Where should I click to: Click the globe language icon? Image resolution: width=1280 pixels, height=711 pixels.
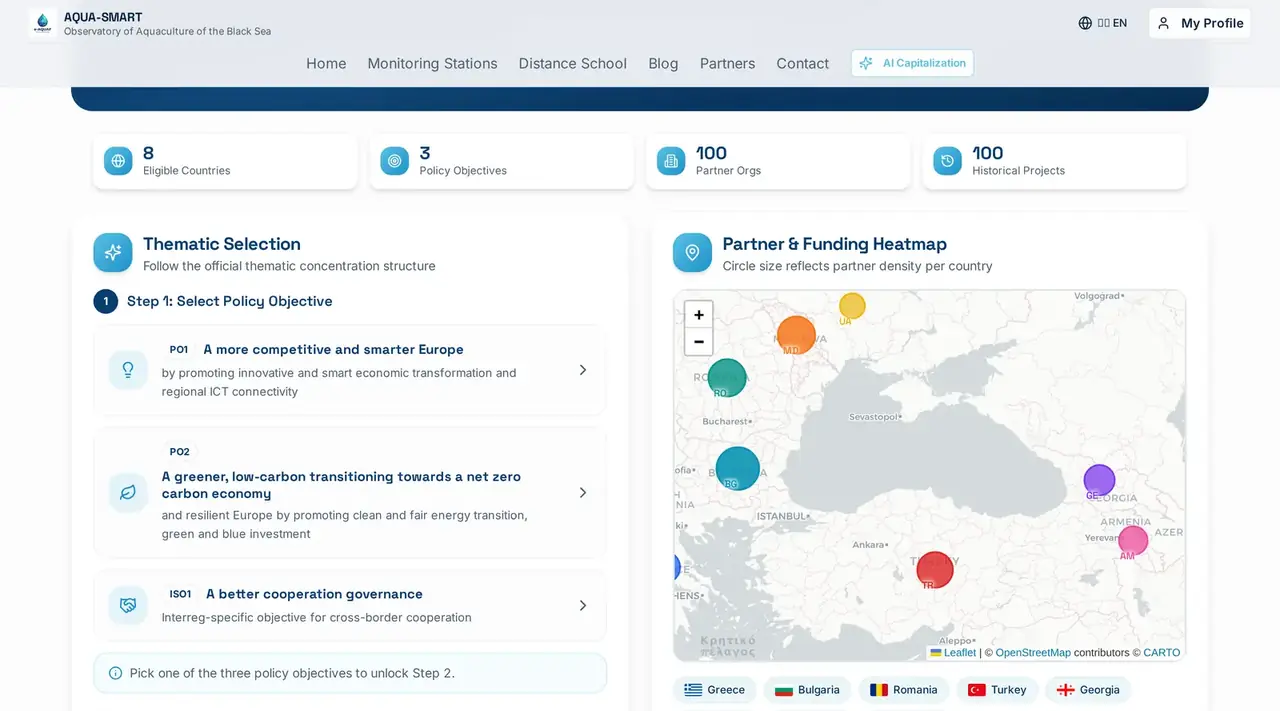(1085, 23)
